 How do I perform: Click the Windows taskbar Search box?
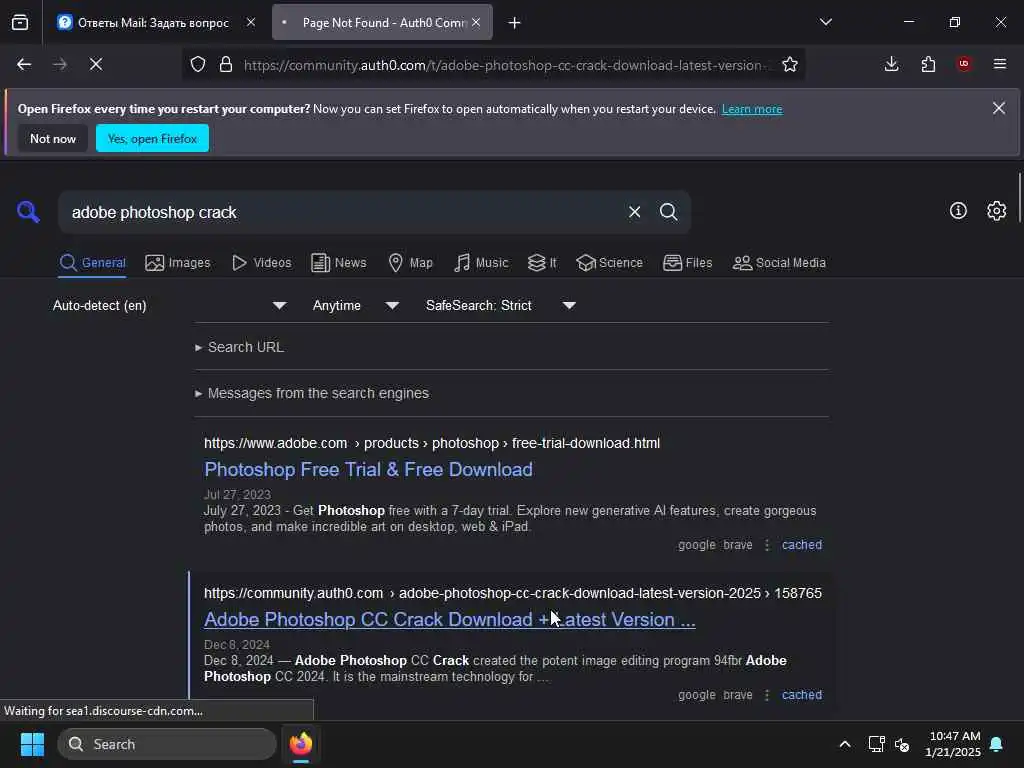coord(167,744)
